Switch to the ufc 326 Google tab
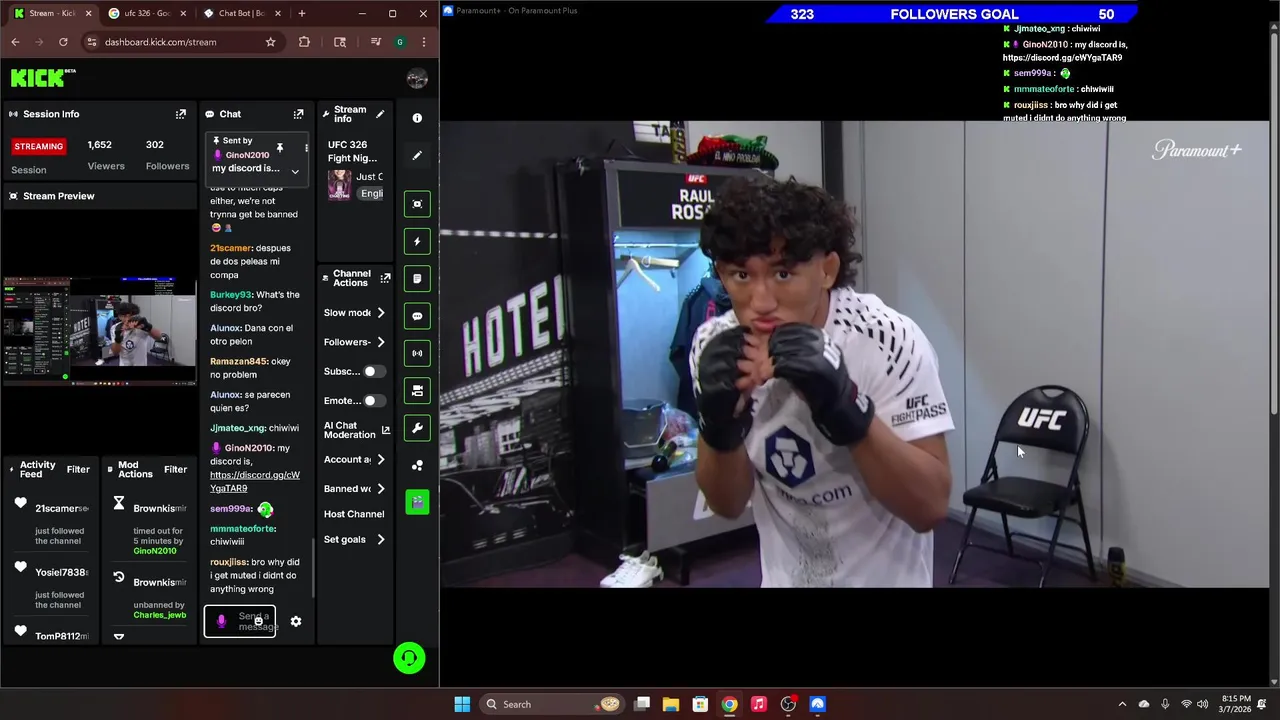Image resolution: width=1280 pixels, height=720 pixels. pyautogui.click(x=147, y=13)
